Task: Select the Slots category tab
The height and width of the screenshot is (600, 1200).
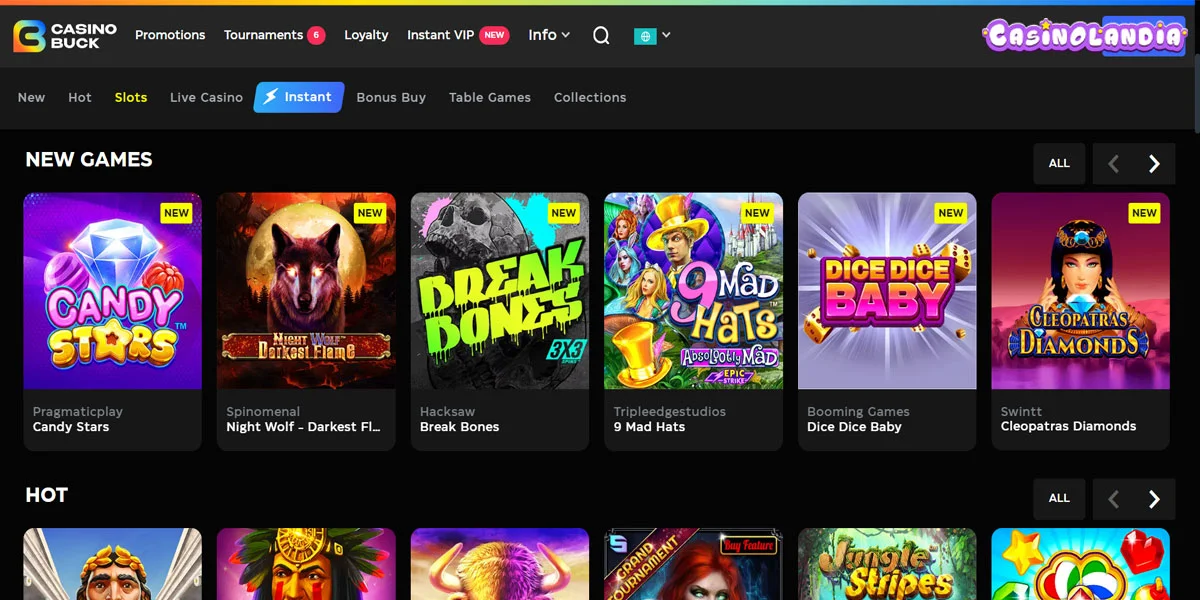Action: coord(131,97)
